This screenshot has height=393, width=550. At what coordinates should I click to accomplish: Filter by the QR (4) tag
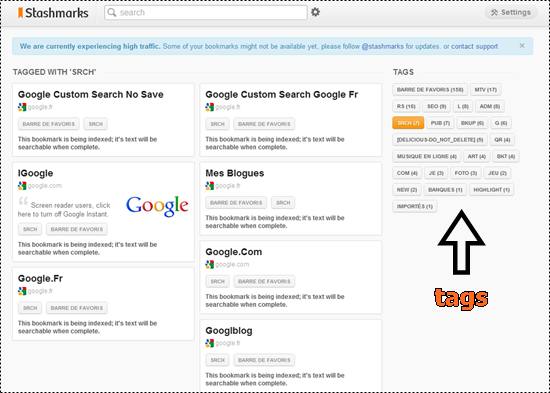502,139
